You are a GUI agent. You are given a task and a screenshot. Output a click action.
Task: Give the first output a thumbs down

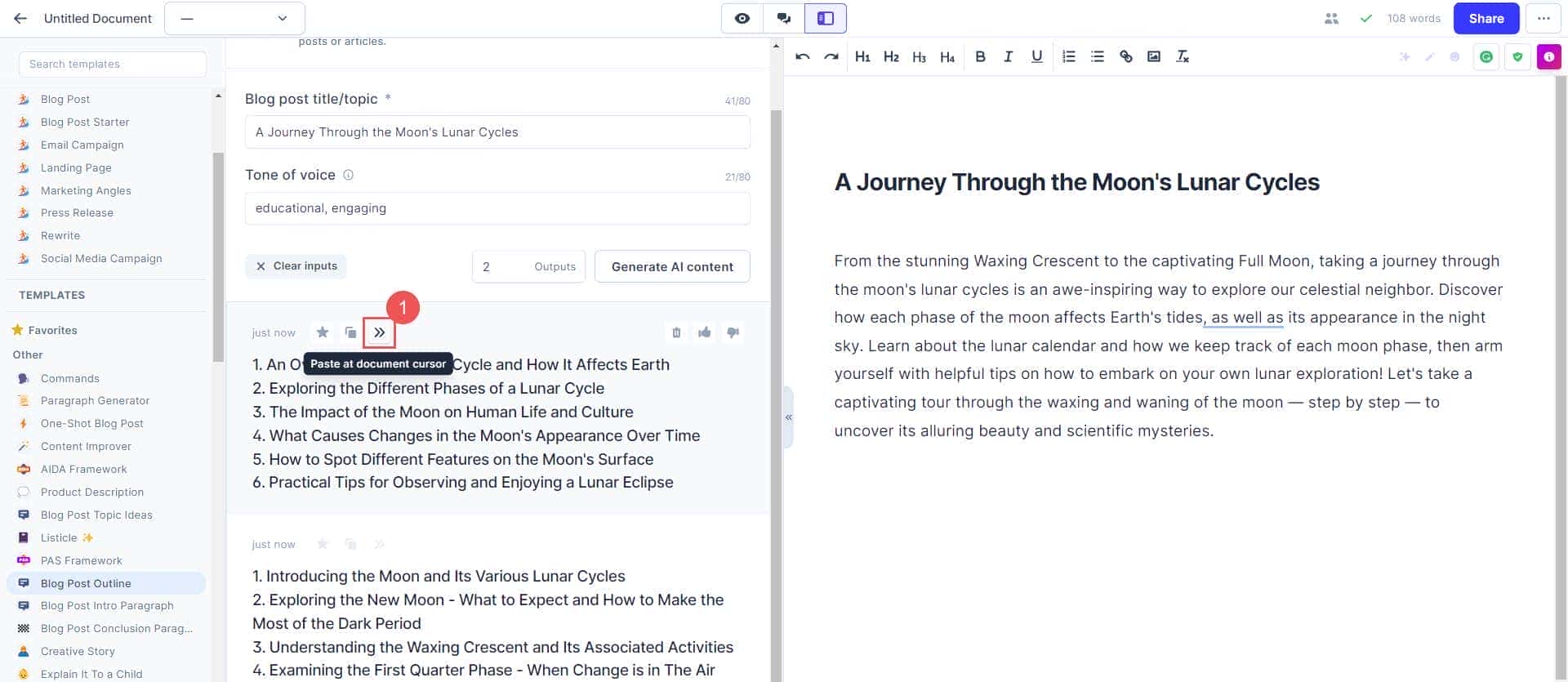coord(733,332)
